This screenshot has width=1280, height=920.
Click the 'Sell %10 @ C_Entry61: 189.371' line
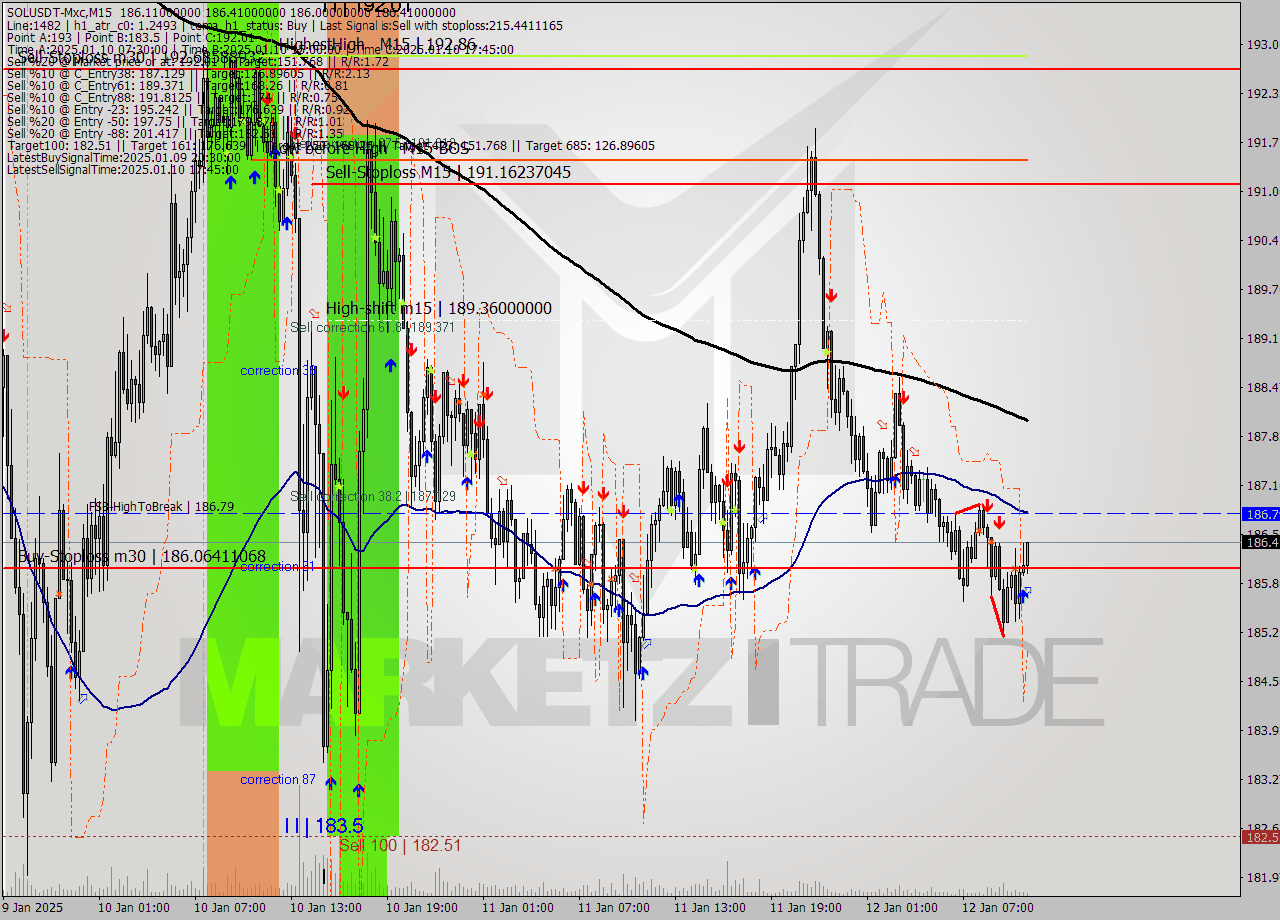178,85
